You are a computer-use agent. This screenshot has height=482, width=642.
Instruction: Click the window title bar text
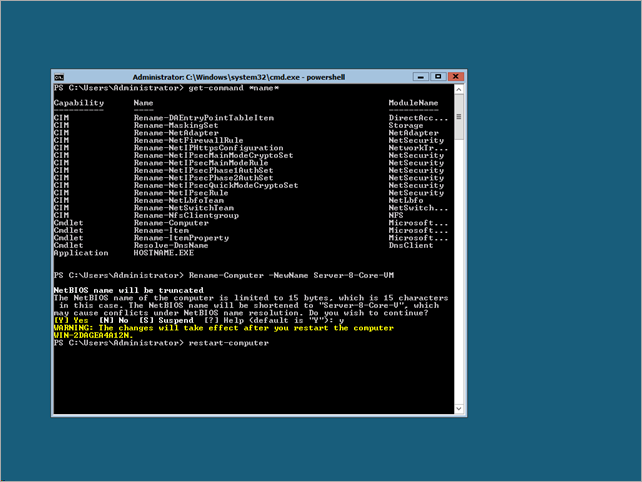pos(239,77)
